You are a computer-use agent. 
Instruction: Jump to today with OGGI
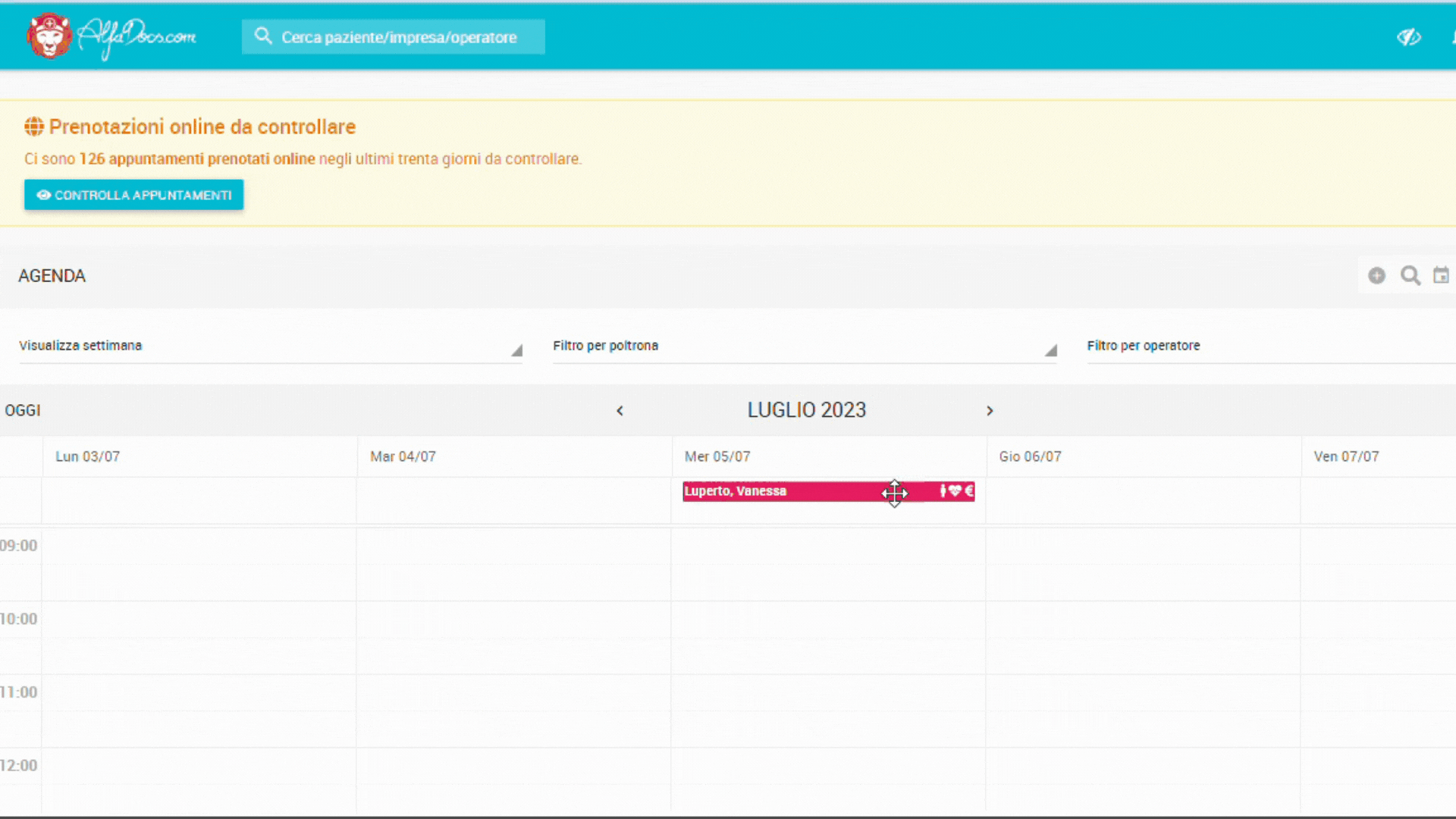pyautogui.click(x=23, y=410)
